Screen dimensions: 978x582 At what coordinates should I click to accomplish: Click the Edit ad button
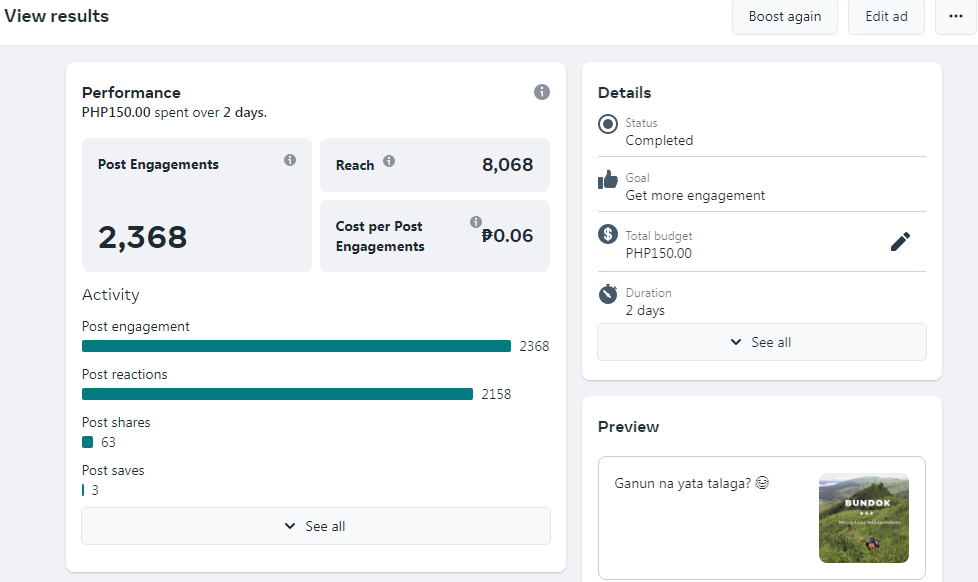tap(886, 17)
